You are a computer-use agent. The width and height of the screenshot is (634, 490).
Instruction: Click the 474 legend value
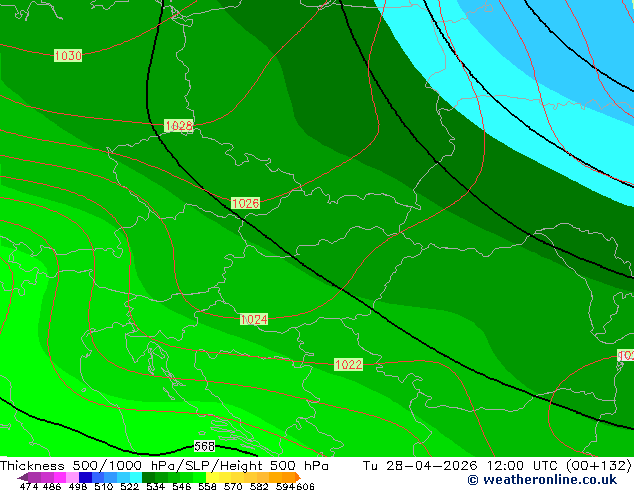29,486
